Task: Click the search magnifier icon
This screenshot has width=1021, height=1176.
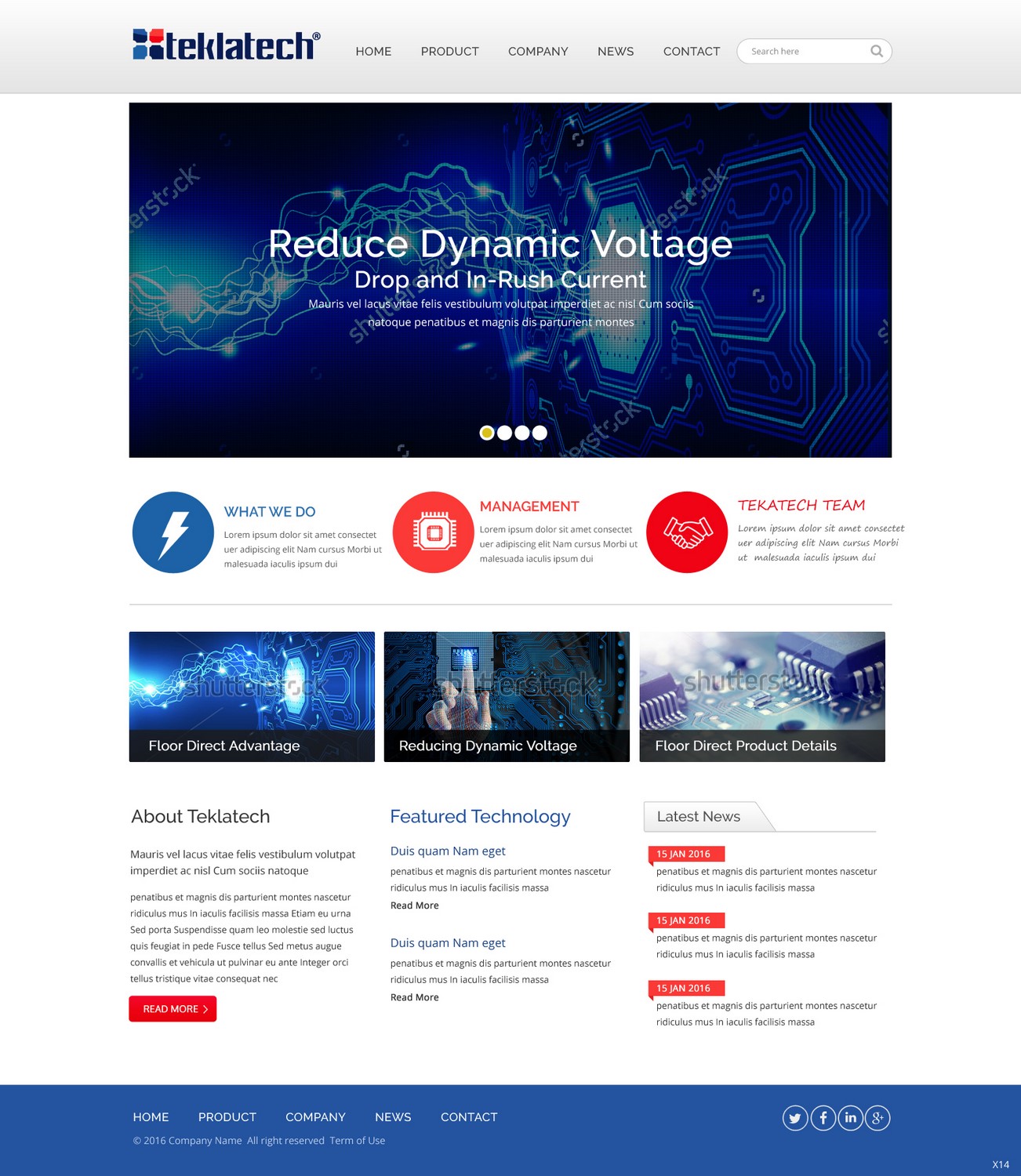Action: (x=877, y=51)
